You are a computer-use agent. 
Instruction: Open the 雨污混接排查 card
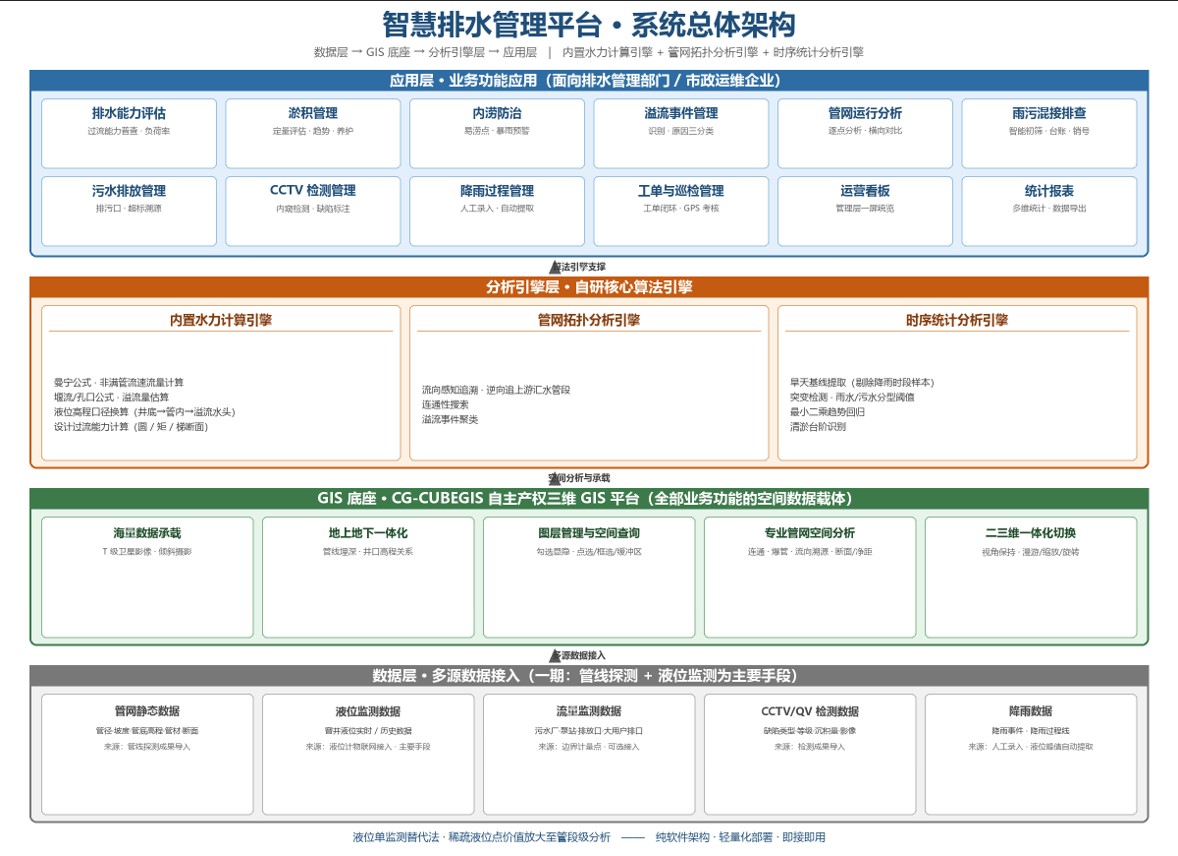click(1049, 133)
